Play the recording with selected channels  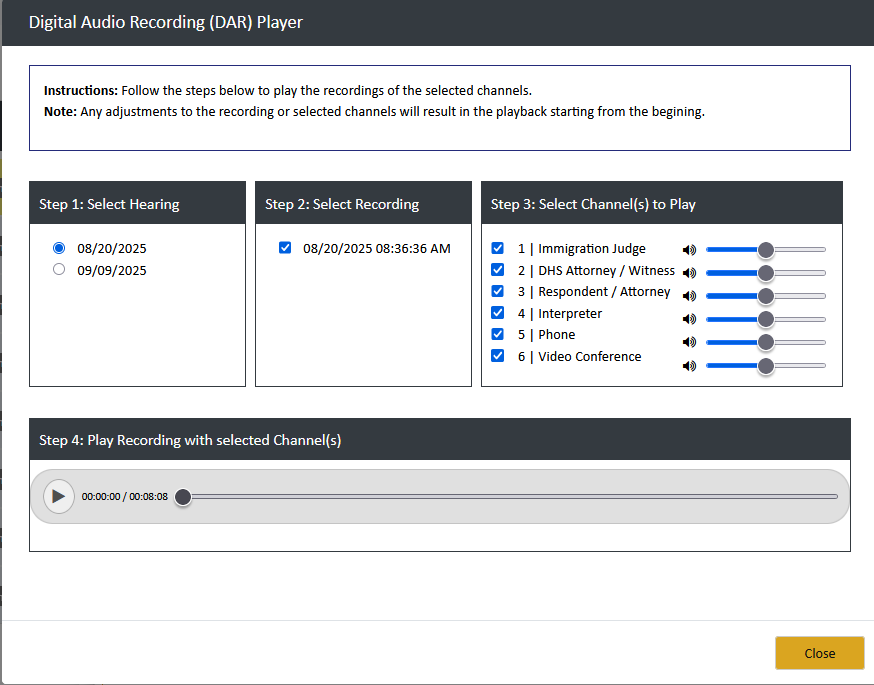(59, 496)
